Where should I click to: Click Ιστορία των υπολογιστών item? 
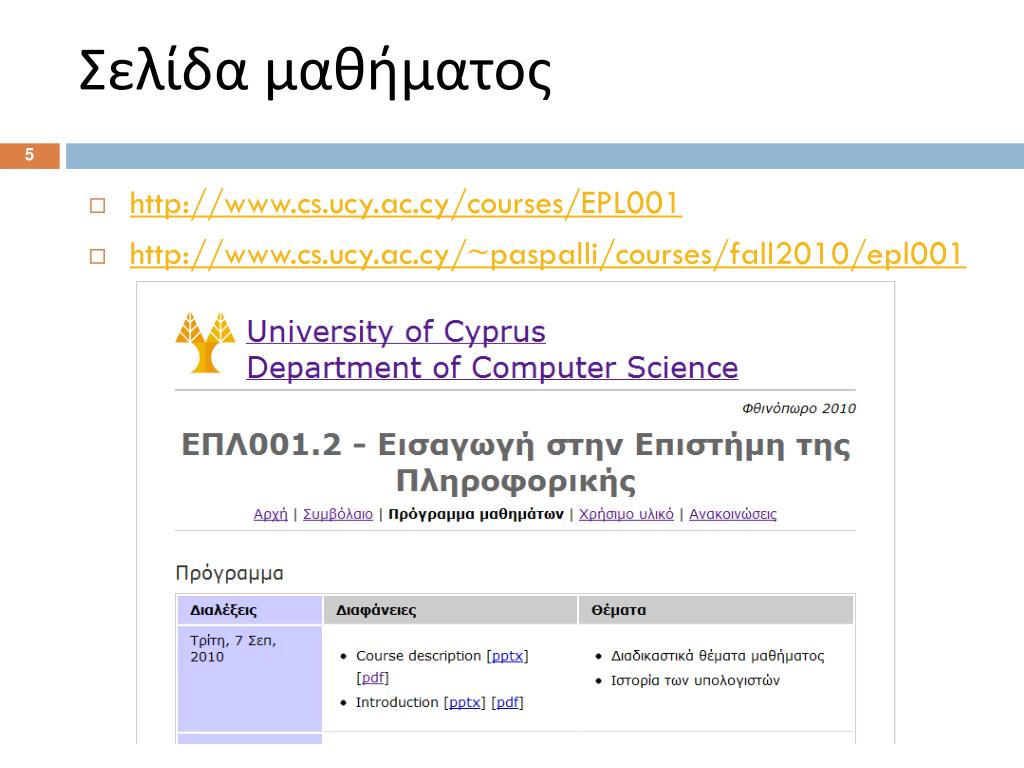[695, 680]
